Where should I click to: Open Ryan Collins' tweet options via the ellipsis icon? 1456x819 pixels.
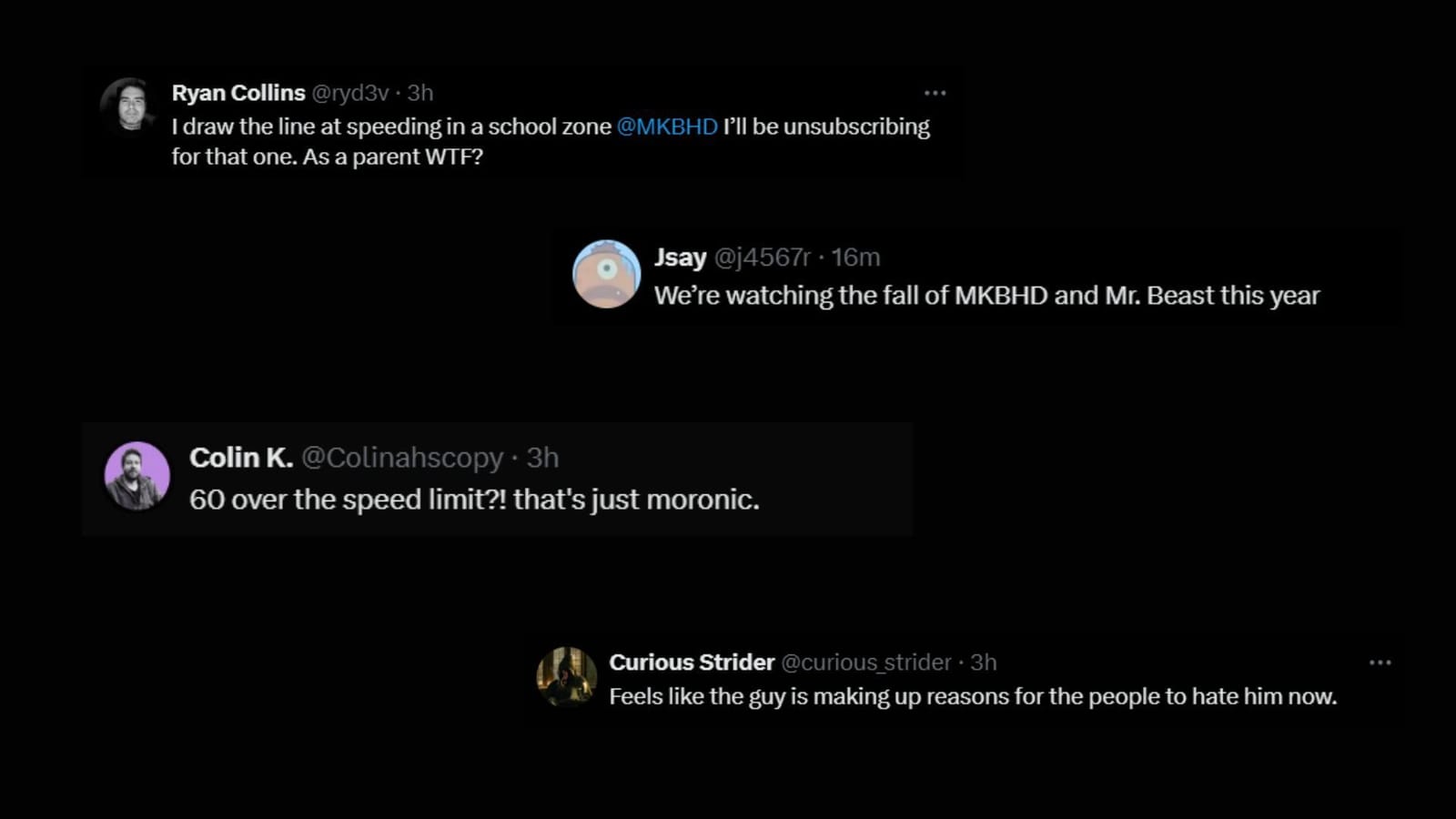pos(935,92)
